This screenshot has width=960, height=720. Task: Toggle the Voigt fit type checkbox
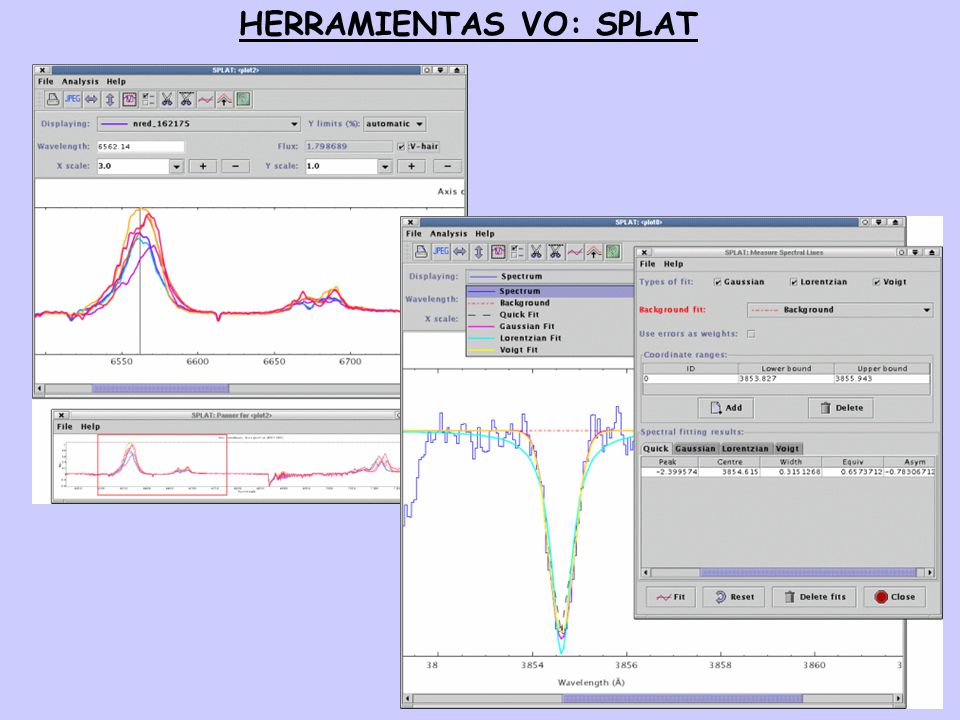pyautogui.click(x=877, y=282)
